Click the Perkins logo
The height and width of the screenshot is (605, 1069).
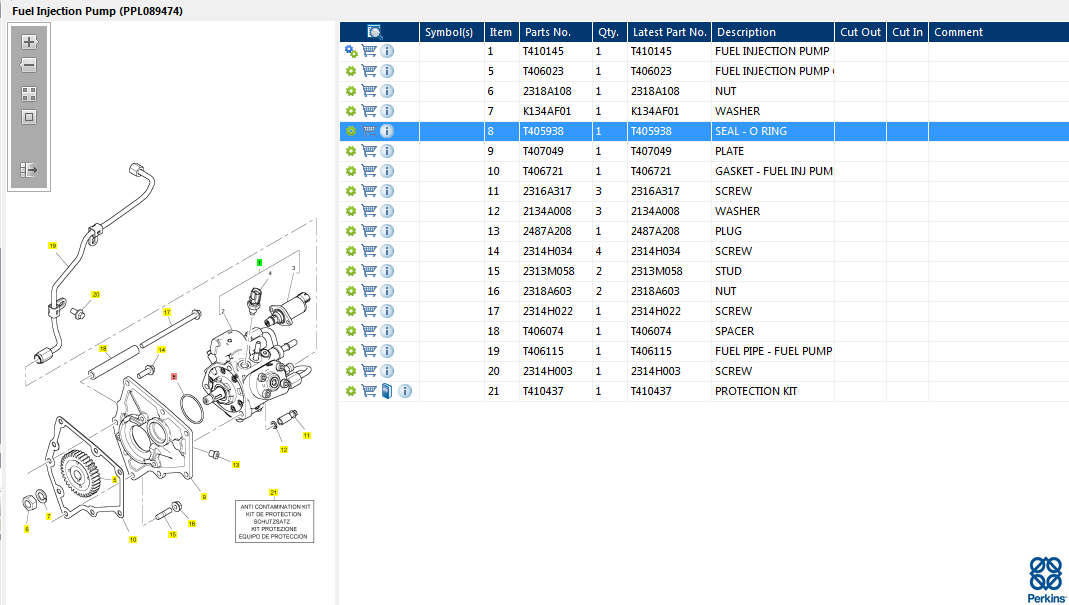pyautogui.click(x=1046, y=579)
